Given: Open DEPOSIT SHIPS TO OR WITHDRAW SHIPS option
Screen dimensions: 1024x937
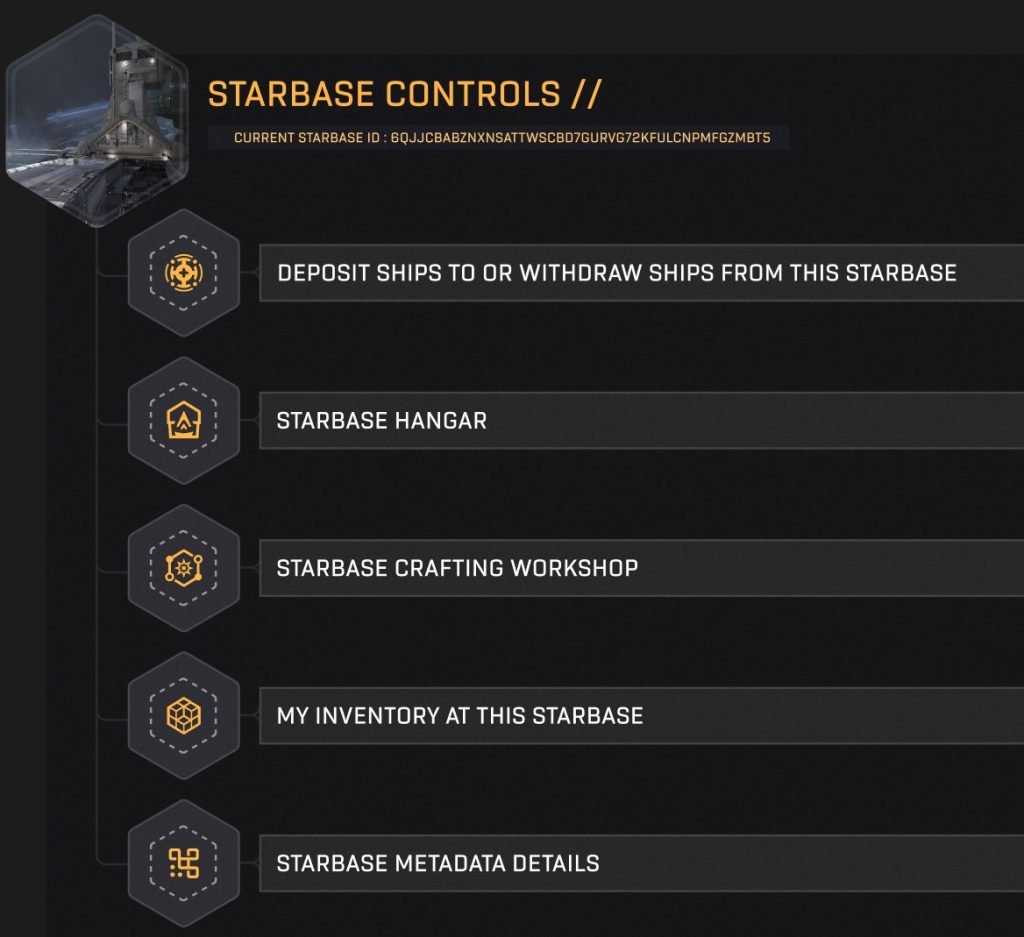Looking at the screenshot, I should (x=620, y=273).
